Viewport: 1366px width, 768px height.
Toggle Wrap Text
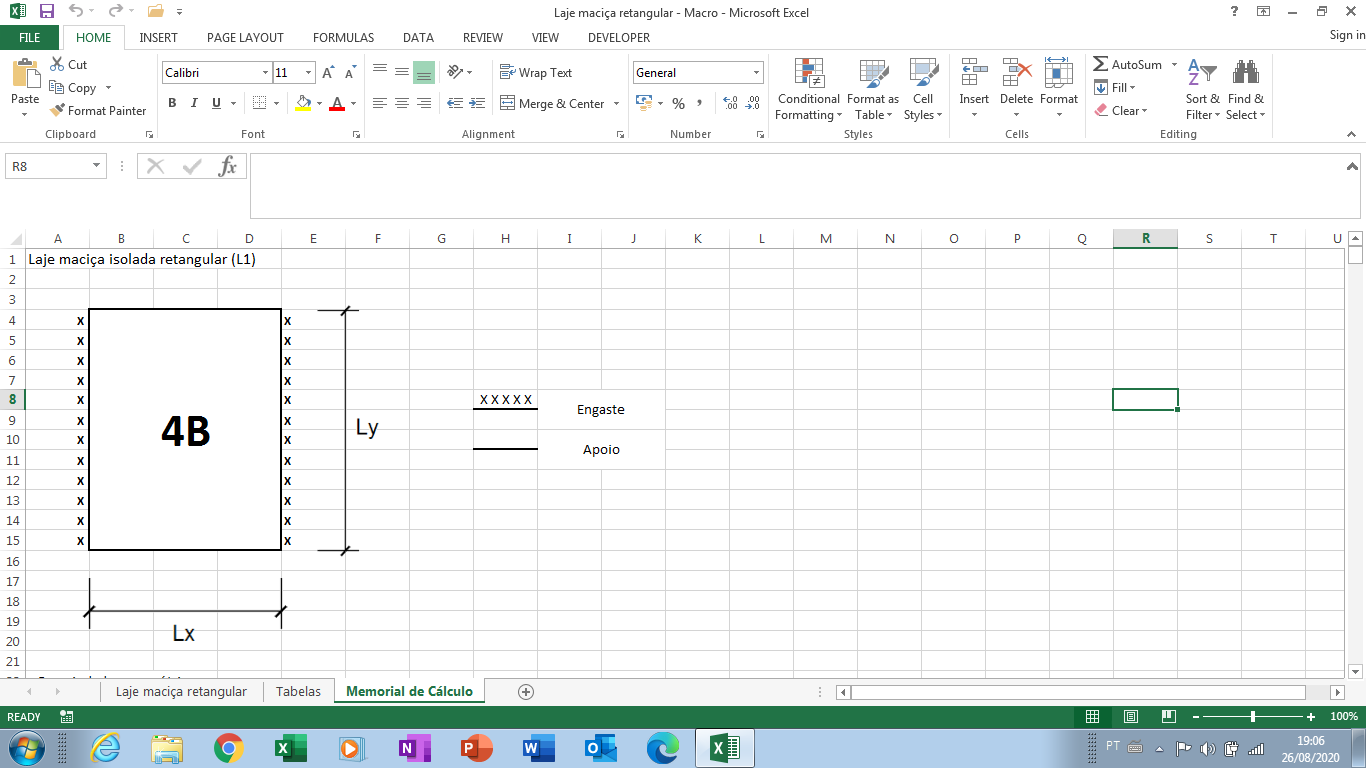click(536, 72)
